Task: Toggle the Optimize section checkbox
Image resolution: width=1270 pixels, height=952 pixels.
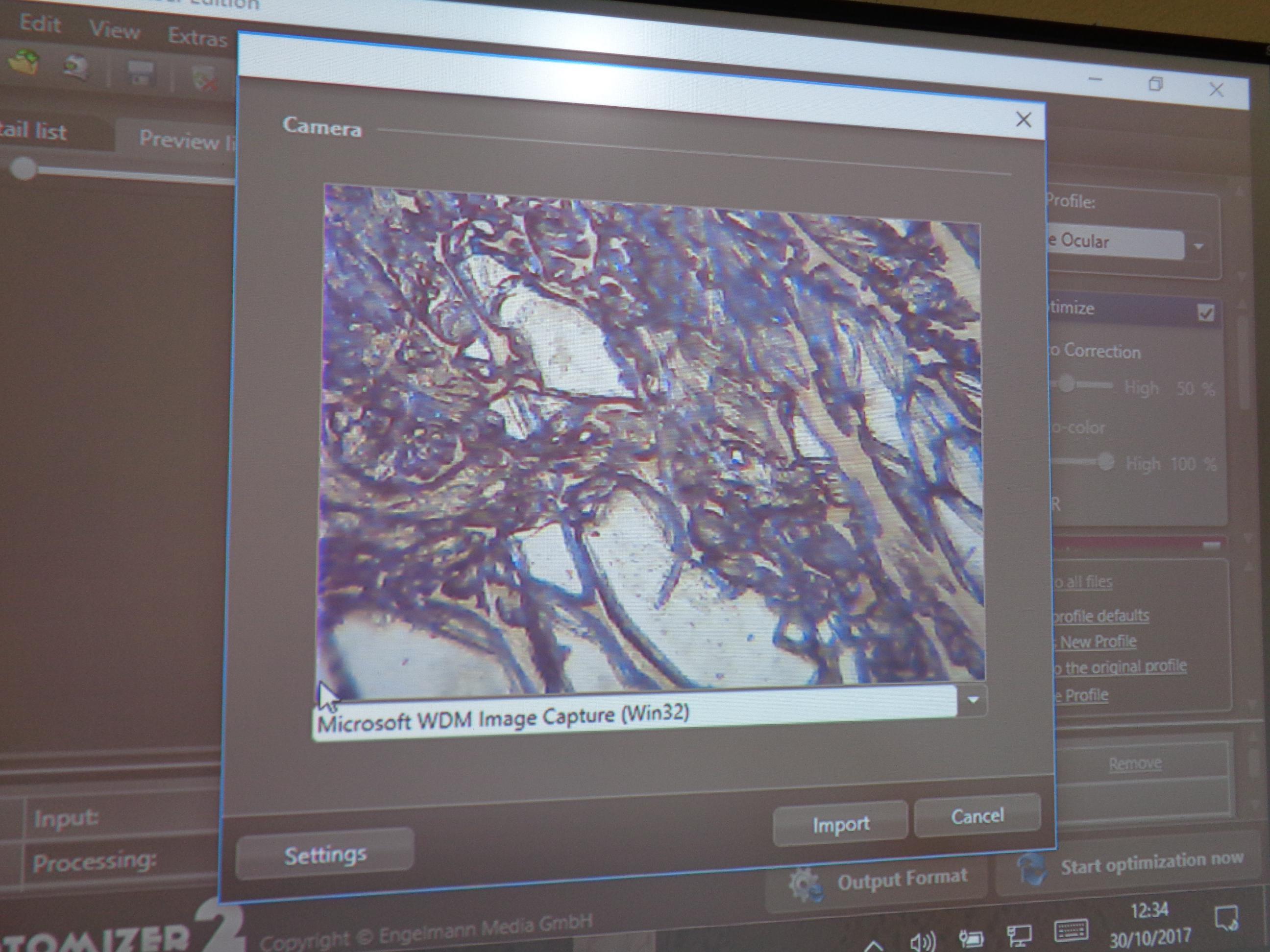Action: tap(1206, 313)
